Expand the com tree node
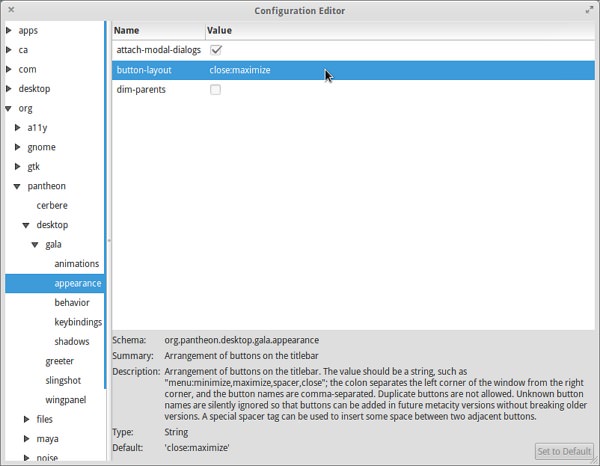Image resolution: width=600 pixels, height=466 pixels. click(x=8, y=69)
